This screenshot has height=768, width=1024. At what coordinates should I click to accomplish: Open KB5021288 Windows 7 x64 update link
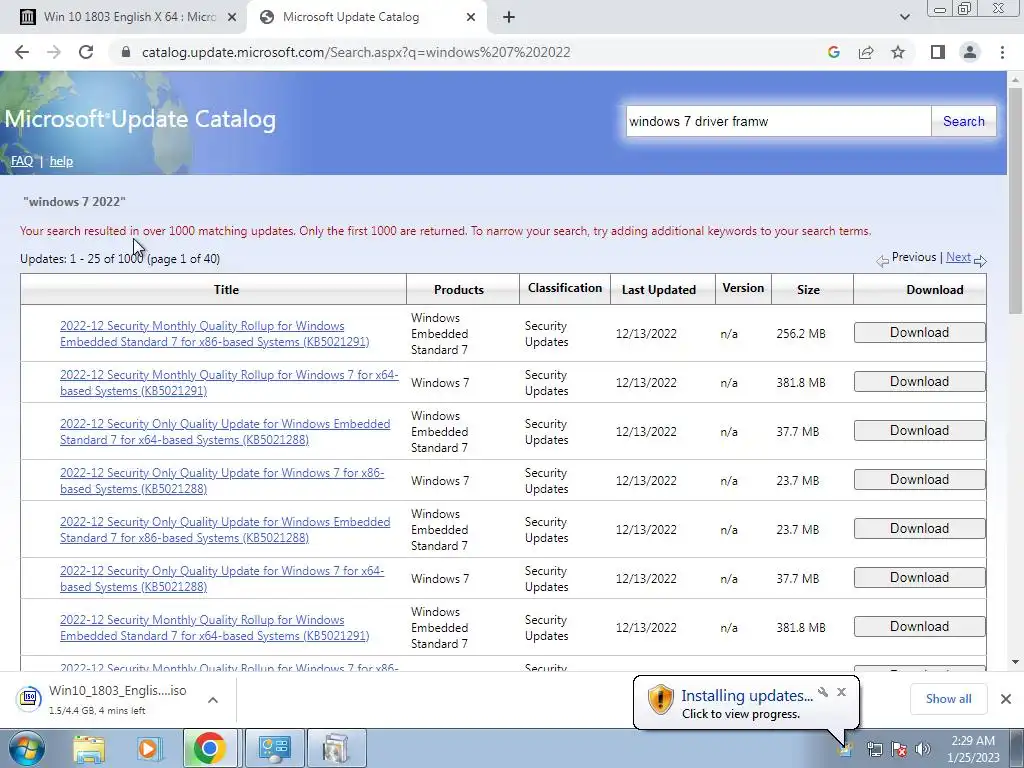[x=222, y=579]
